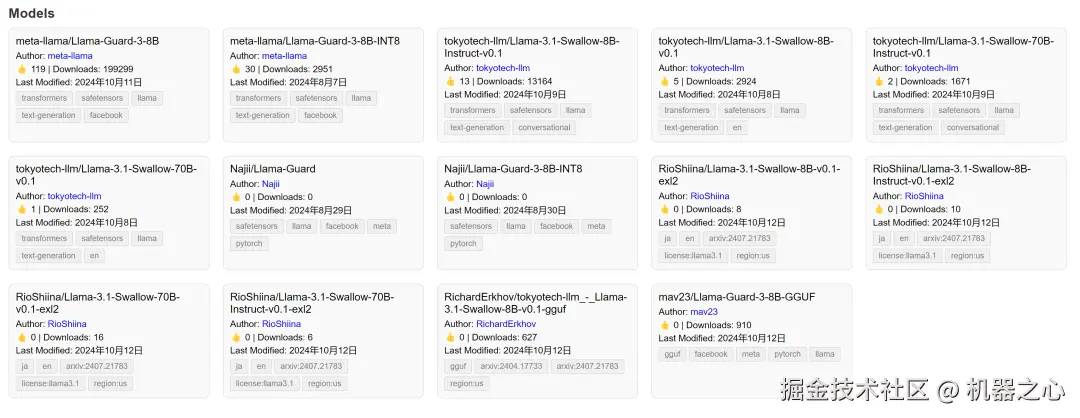The height and width of the screenshot is (418, 1080).
Task: Click 'facebook' tag on meta-llama/Llama-Guard-3-8B card
Action: tap(106, 116)
